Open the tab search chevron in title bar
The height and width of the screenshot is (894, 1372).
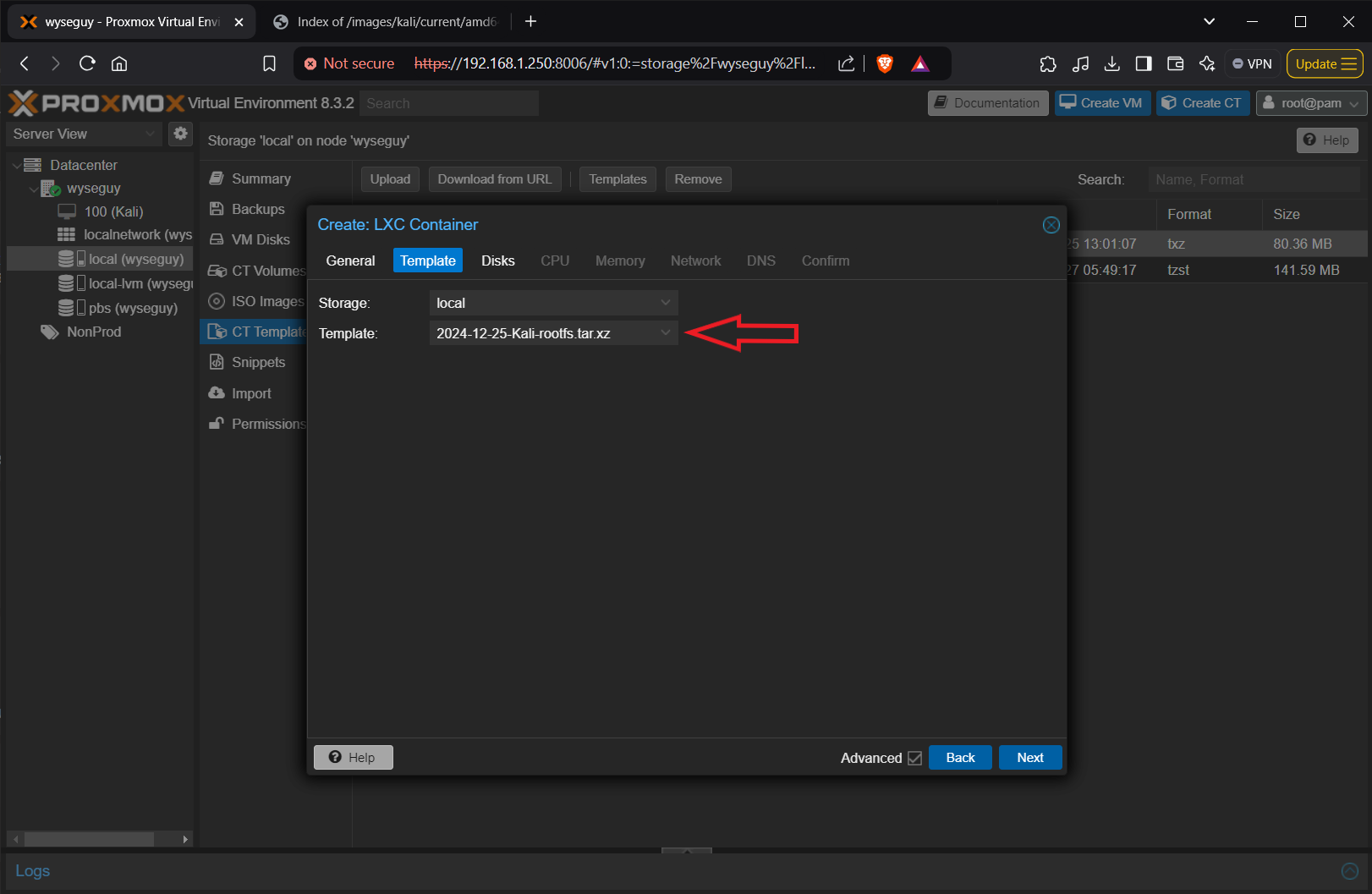point(1209,21)
